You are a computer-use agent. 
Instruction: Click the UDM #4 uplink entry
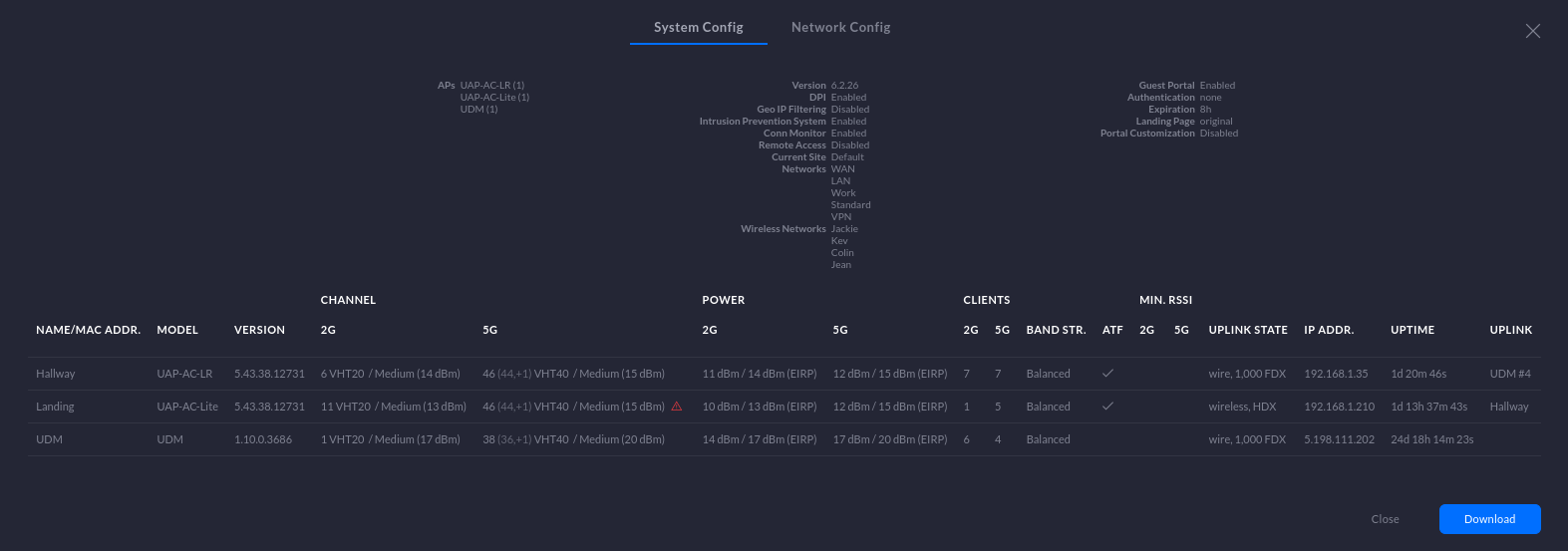1509,374
